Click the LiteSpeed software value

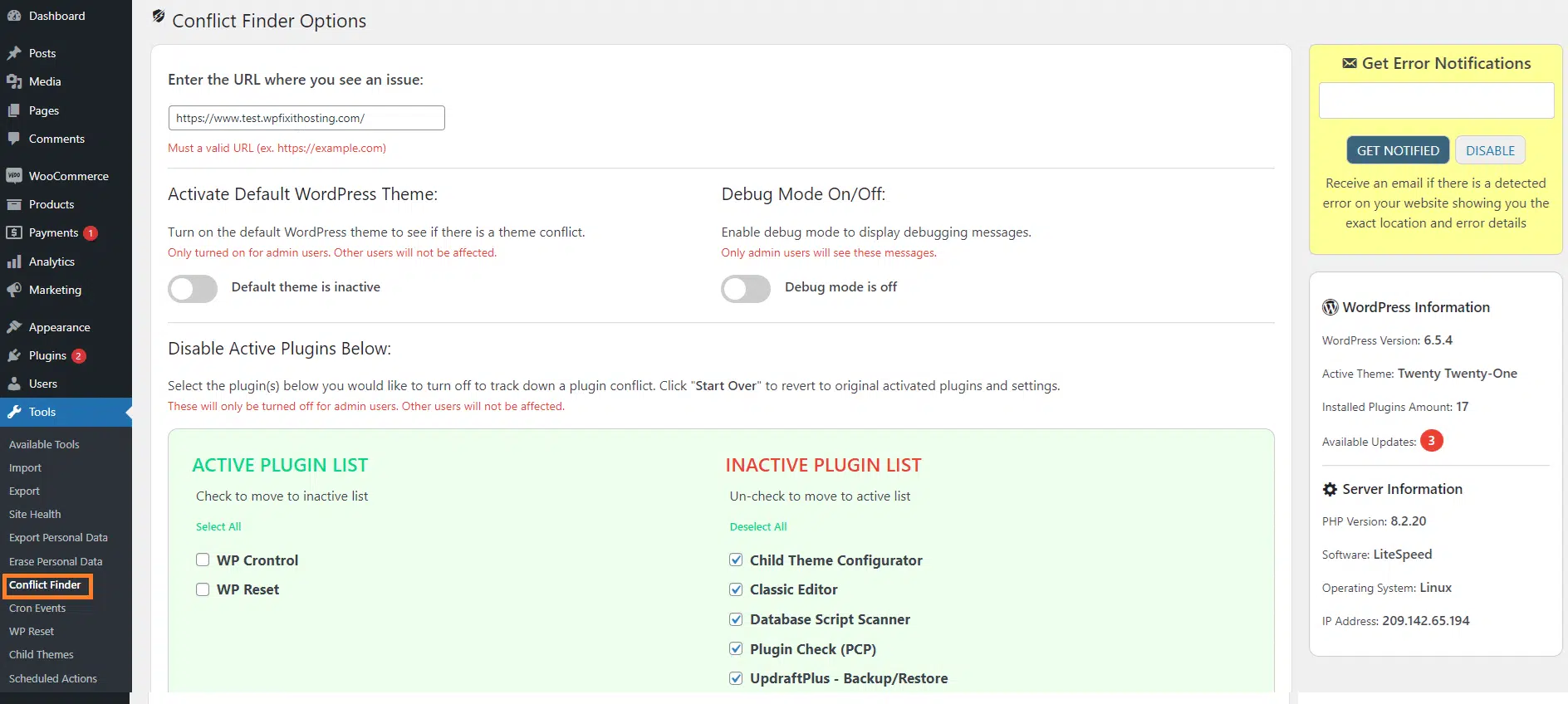1403,555
